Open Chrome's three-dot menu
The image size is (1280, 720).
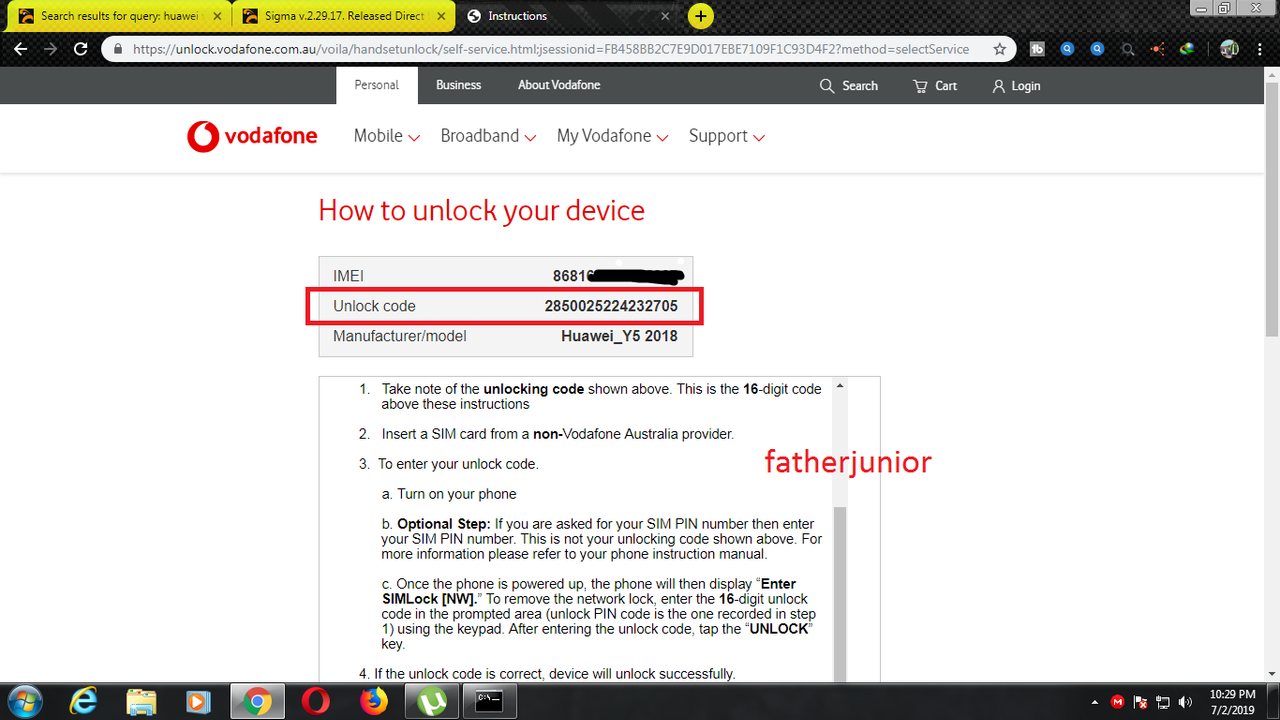1260,48
